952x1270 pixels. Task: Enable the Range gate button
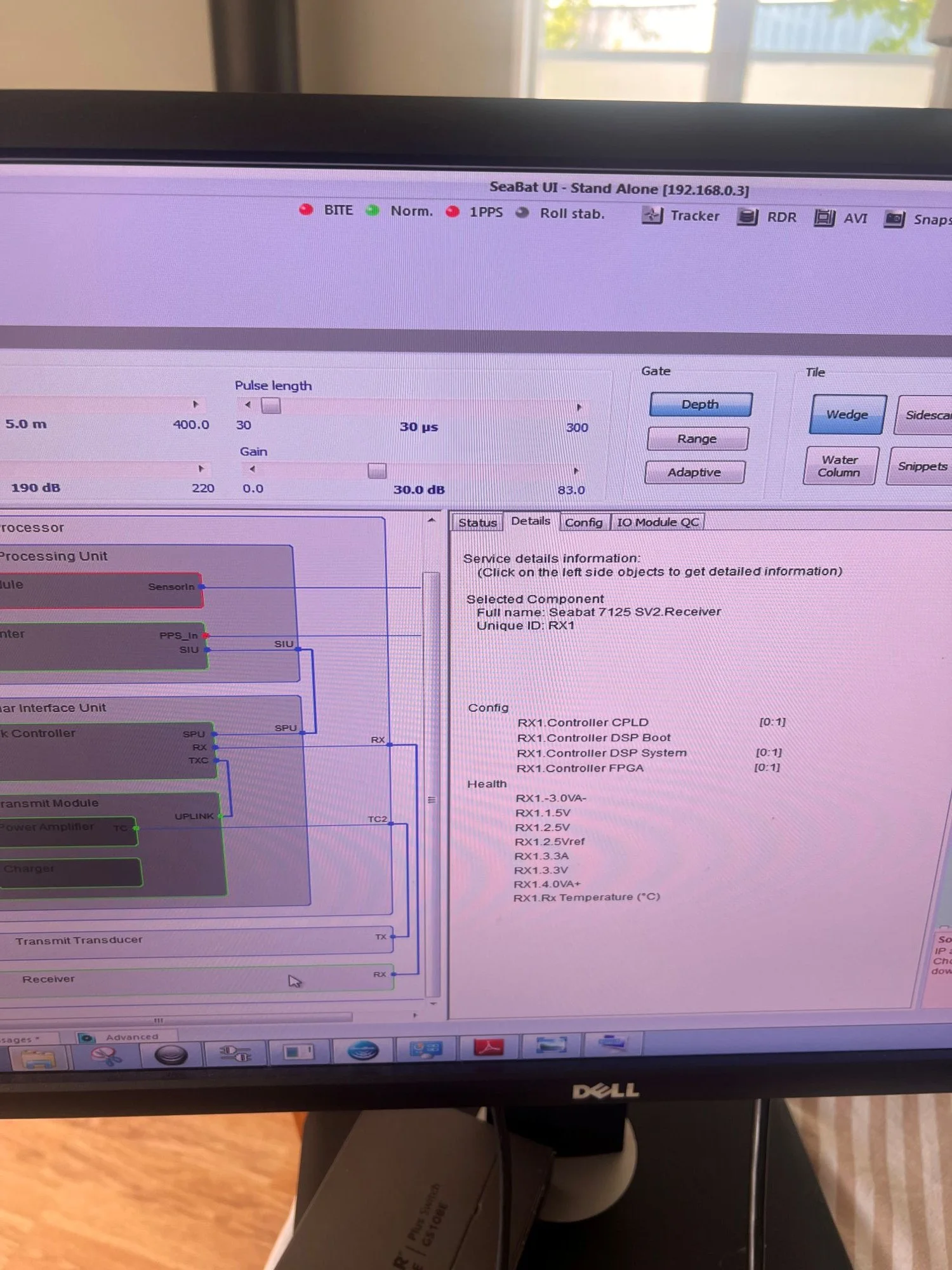pos(697,439)
